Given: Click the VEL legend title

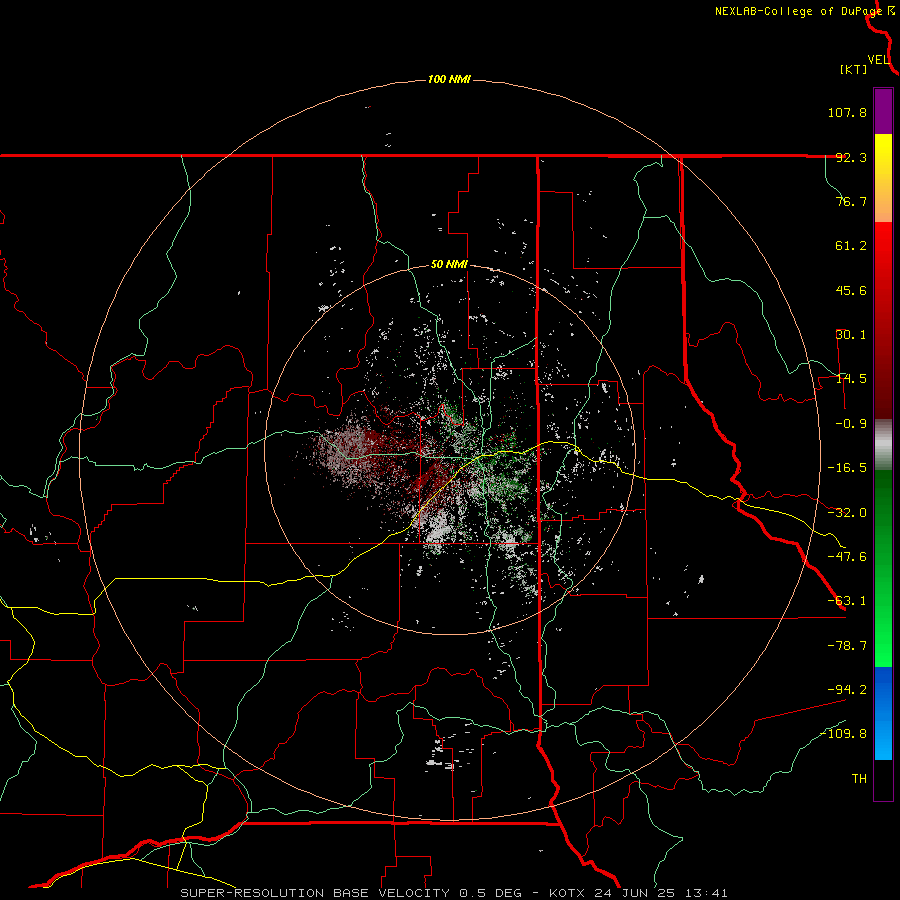Looking at the screenshot, I should [x=878, y=60].
